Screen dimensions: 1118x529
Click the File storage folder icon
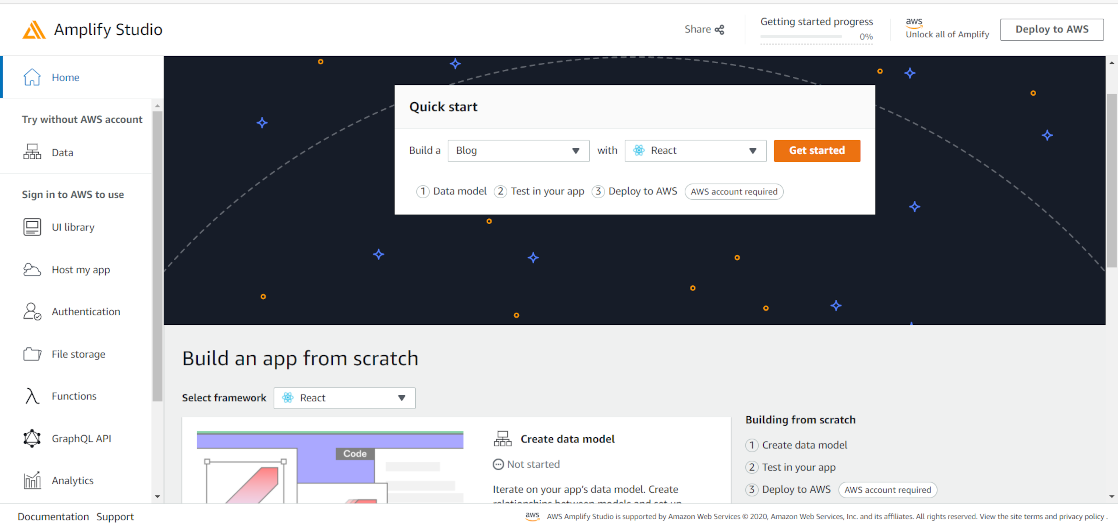pos(32,354)
